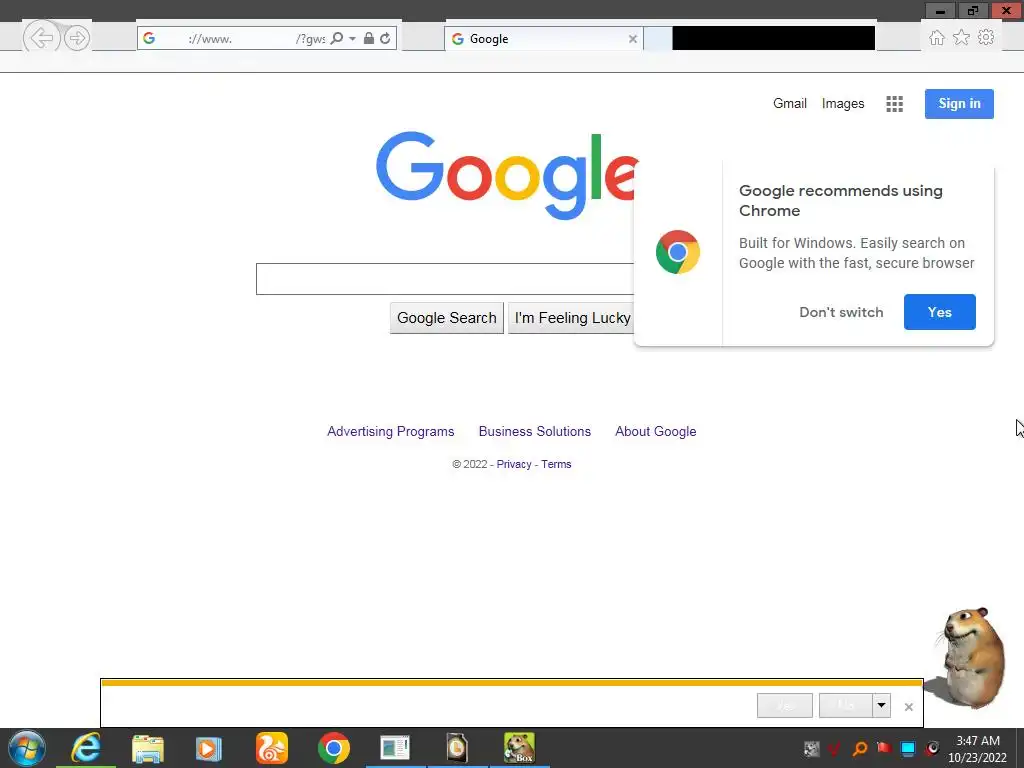This screenshot has width=1024, height=768.
Task: Open the news-page window taskbar icon
Action: (395, 748)
